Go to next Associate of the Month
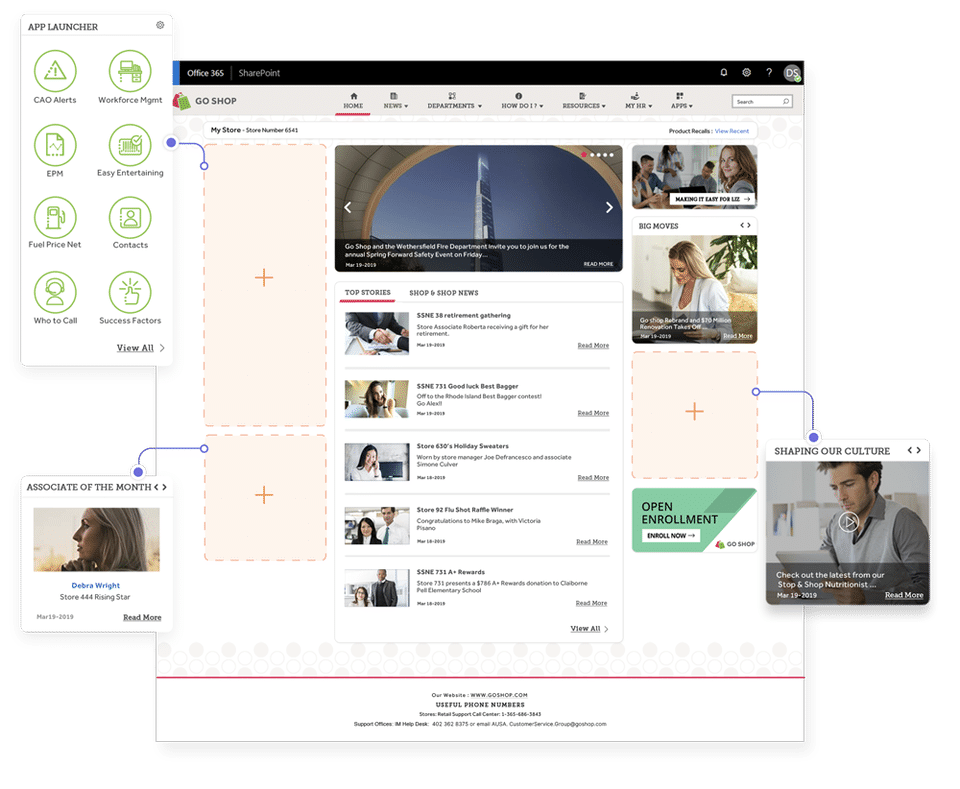Screen dimensions: 960x789 pyautogui.click(x=164, y=487)
